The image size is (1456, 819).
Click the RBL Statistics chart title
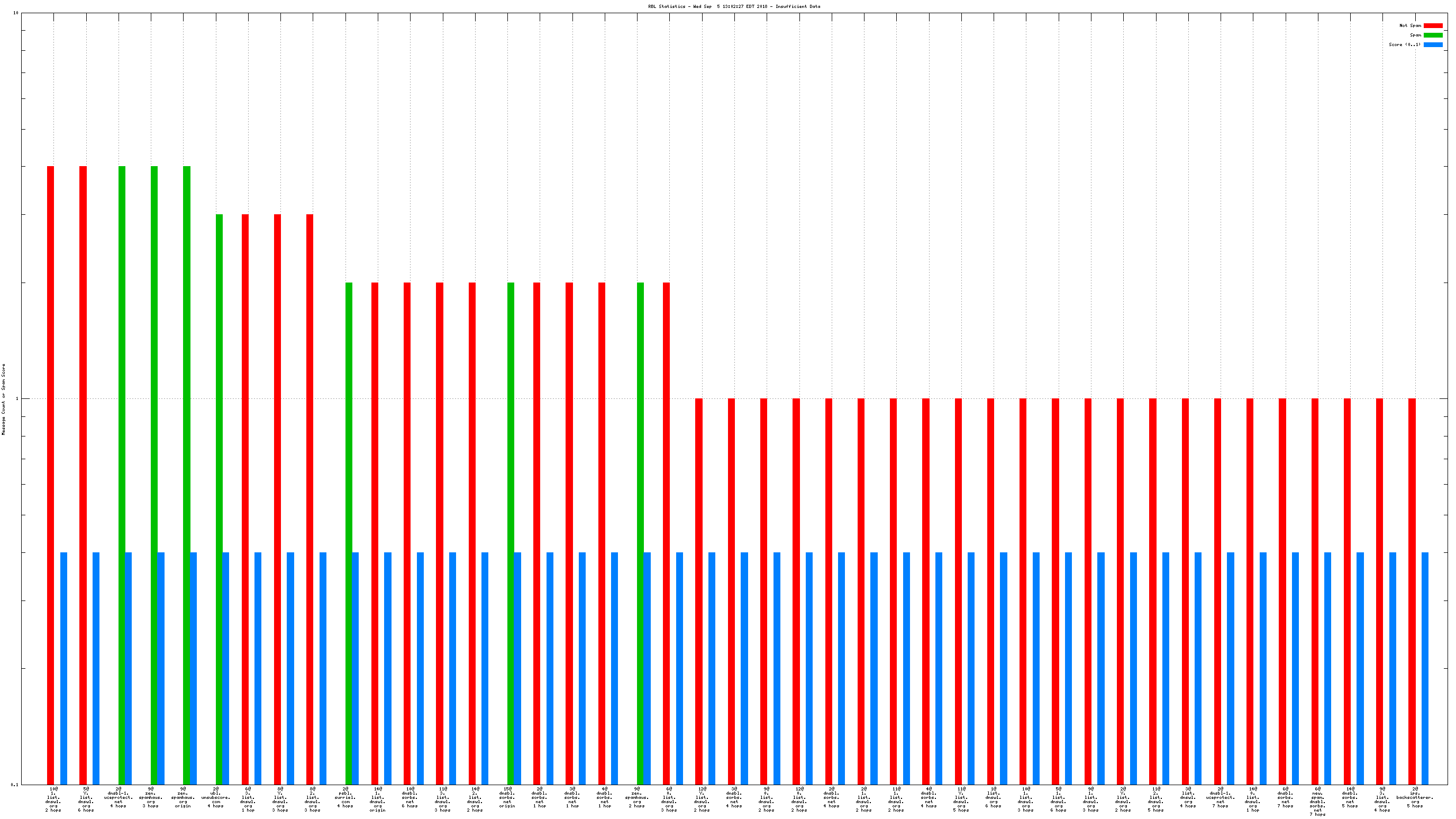click(734, 7)
